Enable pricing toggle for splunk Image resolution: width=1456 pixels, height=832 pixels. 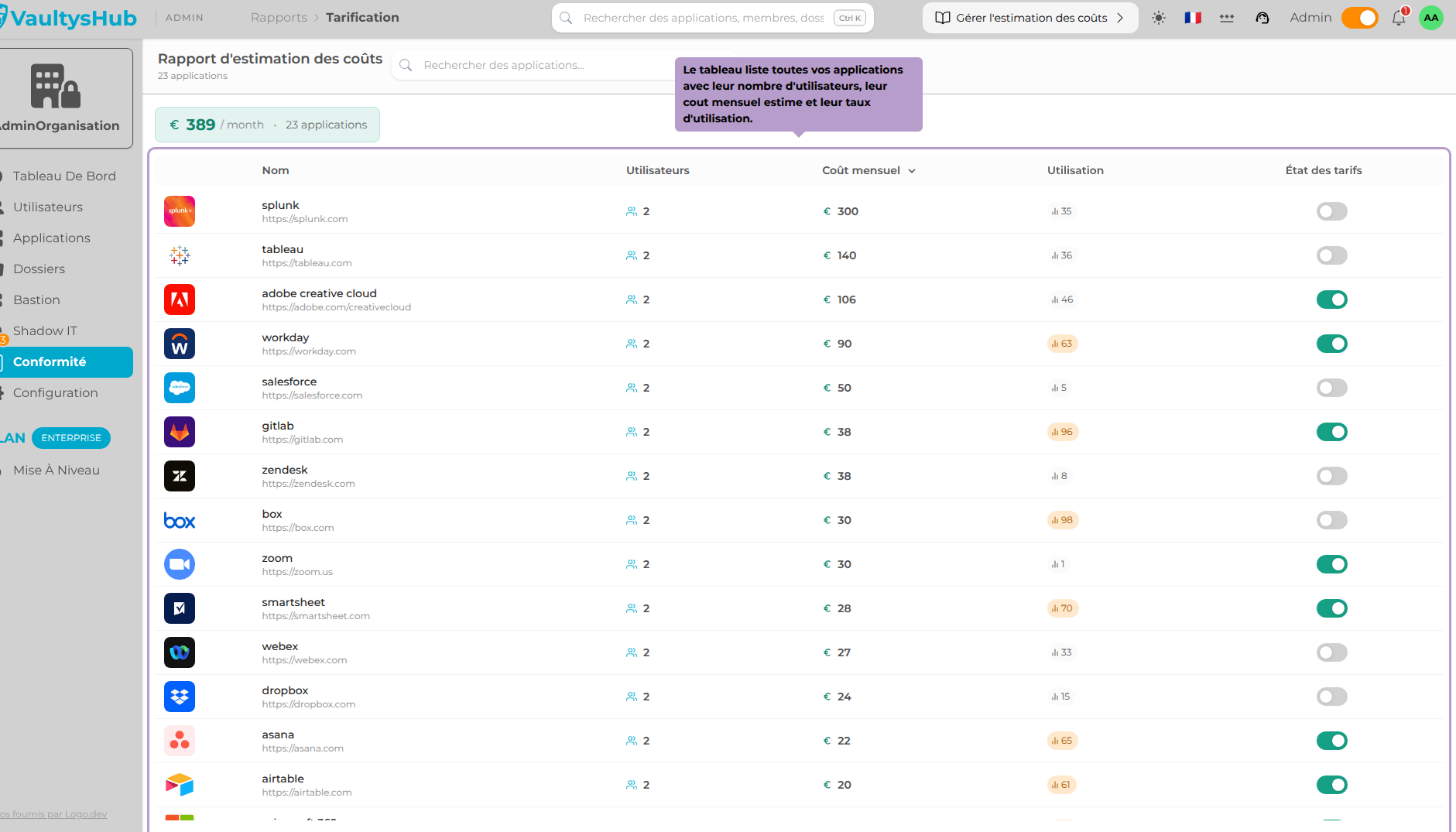pyautogui.click(x=1332, y=211)
